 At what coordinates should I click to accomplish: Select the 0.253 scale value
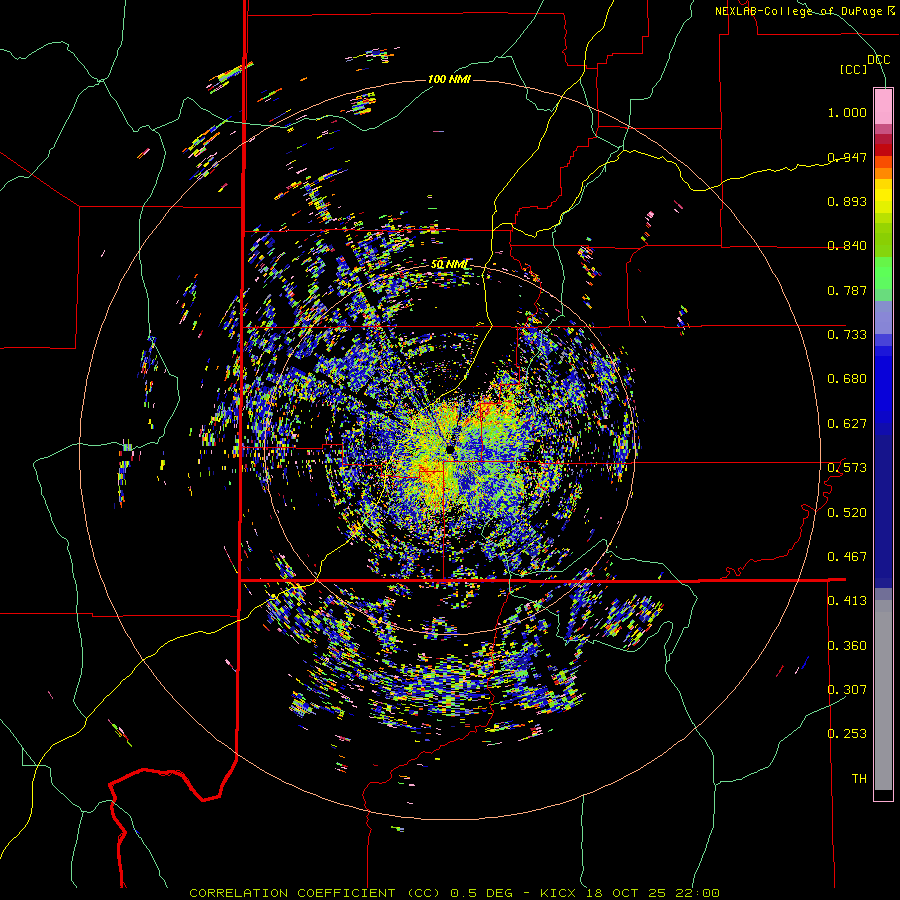point(847,734)
